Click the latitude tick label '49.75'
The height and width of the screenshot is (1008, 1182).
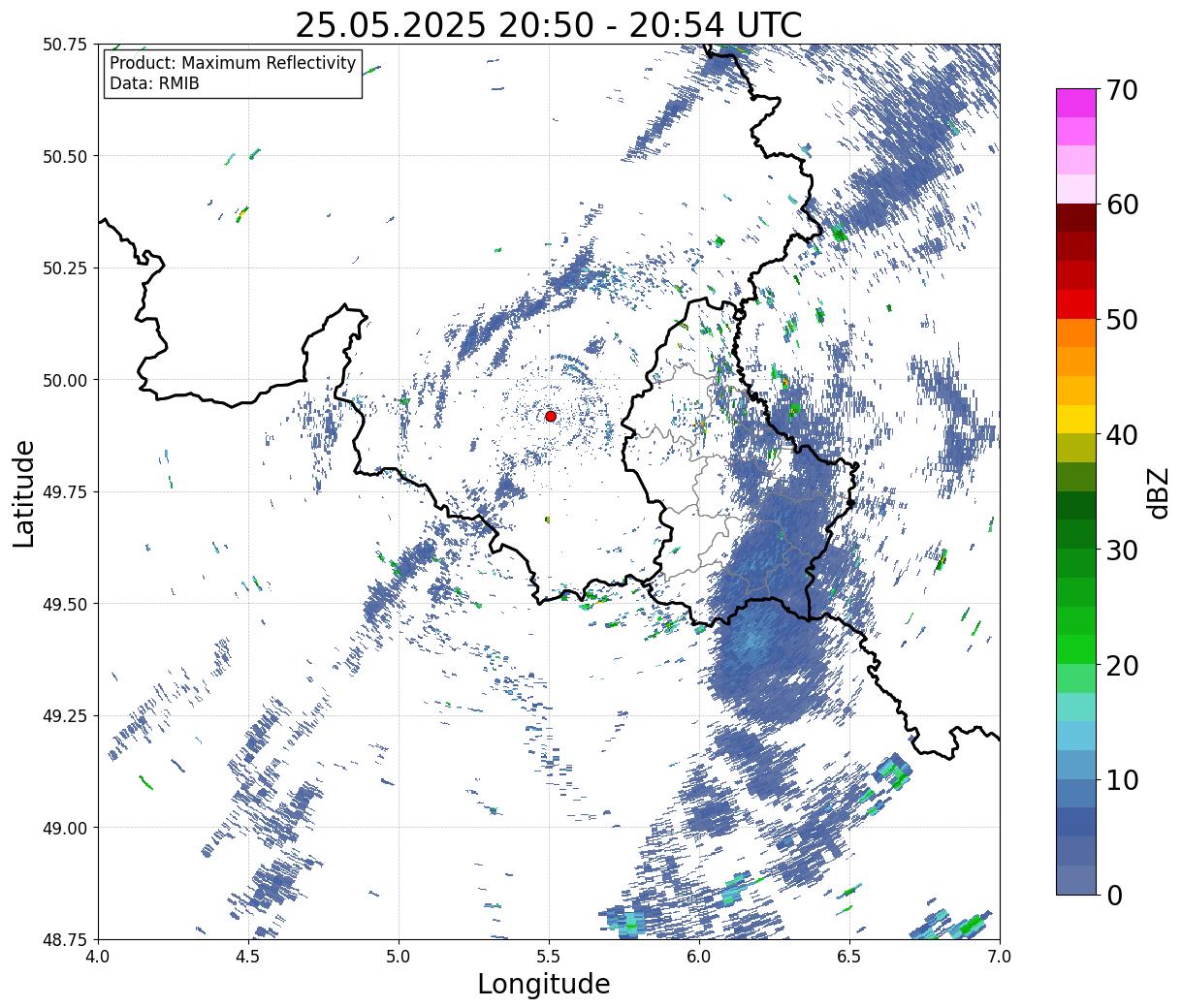tap(65, 492)
